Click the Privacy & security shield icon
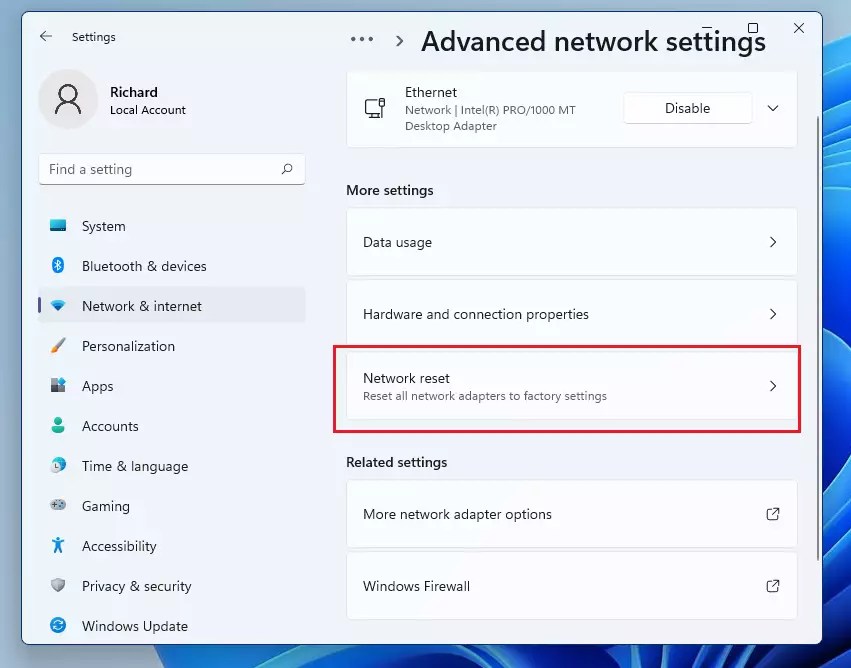This screenshot has height=668, width=851. tap(60, 586)
